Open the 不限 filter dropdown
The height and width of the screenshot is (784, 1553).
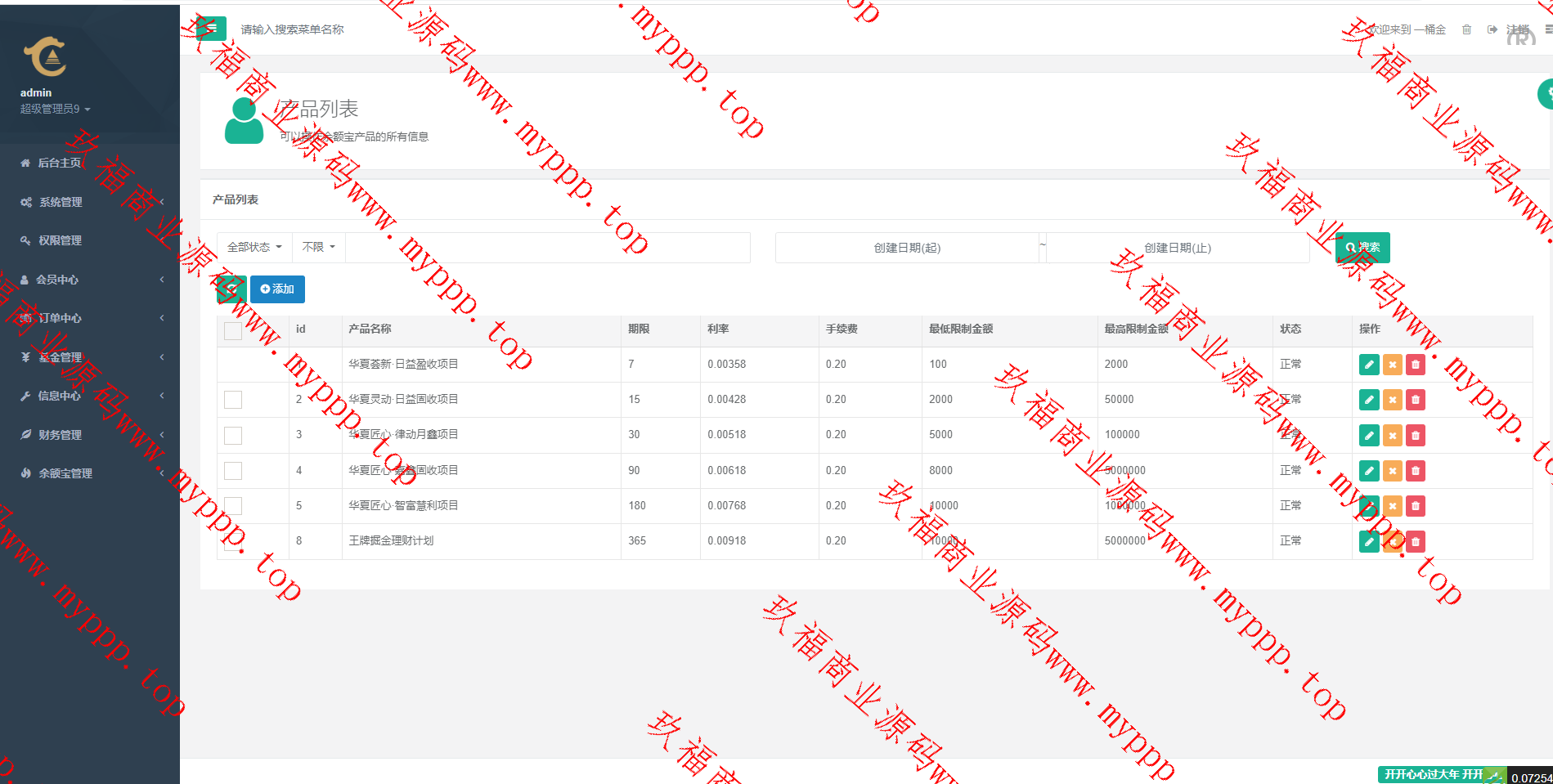(318, 247)
